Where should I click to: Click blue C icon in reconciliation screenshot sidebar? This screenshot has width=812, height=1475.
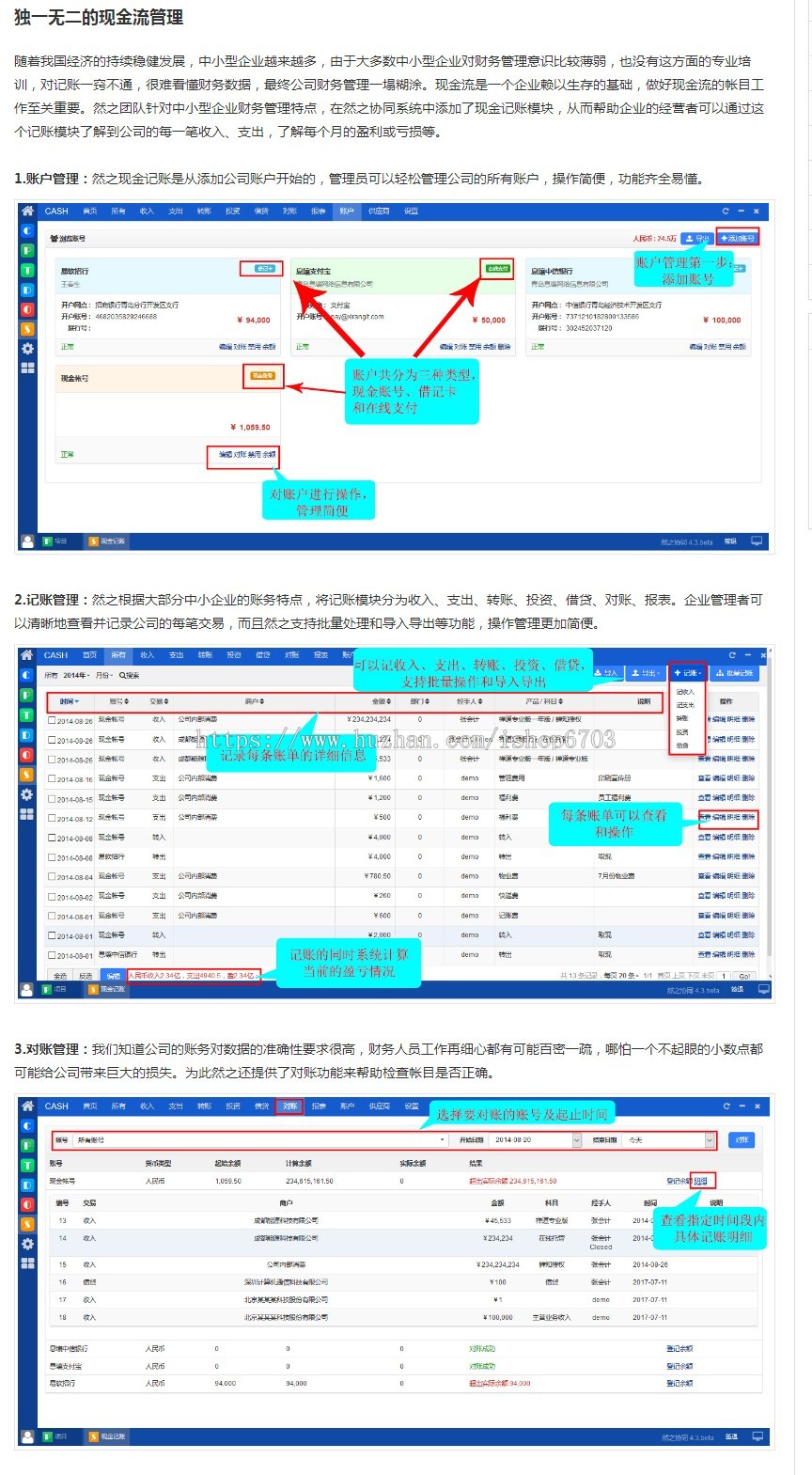pos(27,1125)
